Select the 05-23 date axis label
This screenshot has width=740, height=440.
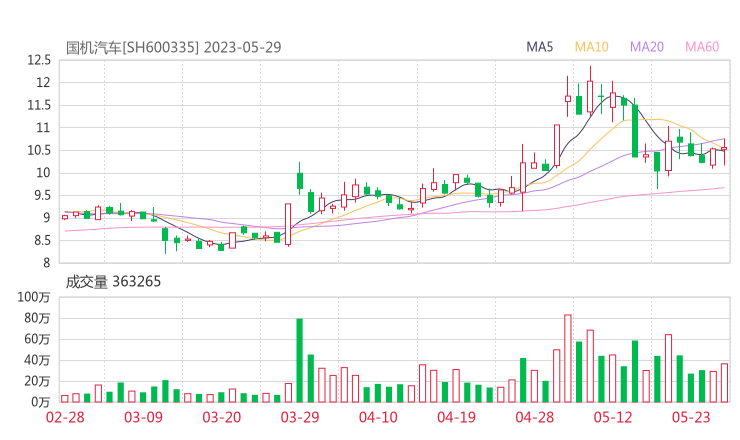(691, 417)
